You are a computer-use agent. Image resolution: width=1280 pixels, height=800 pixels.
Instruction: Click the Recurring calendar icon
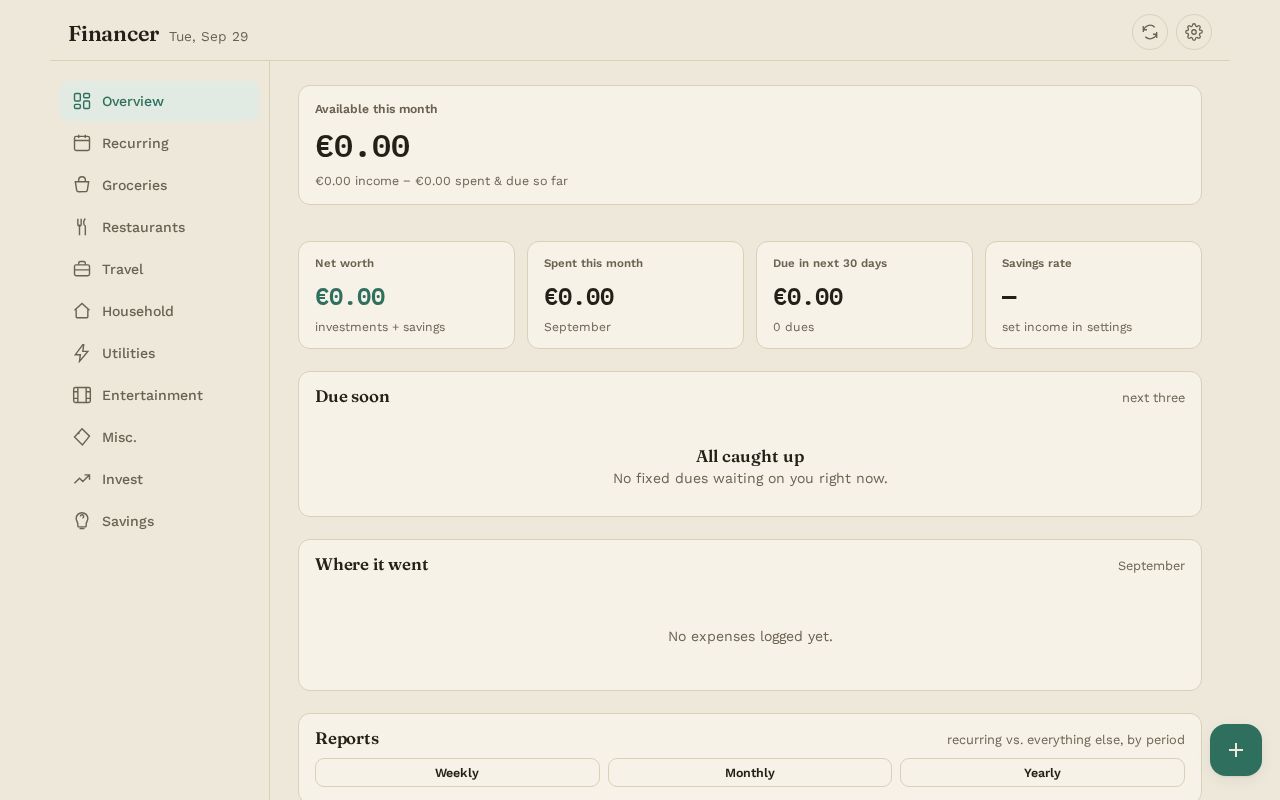click(x=82, y=143)
